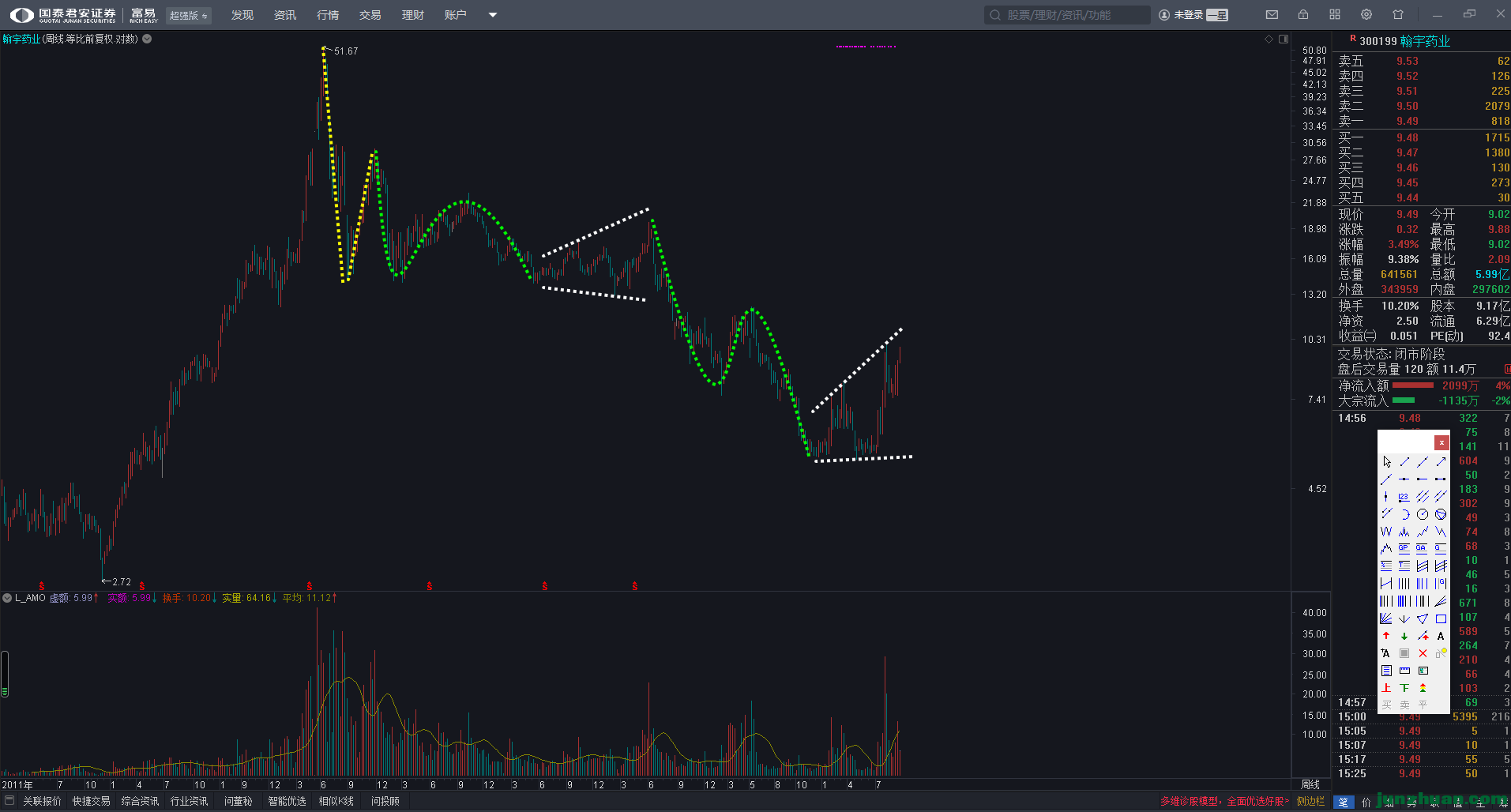The height and width of the screenshot is (812, 1511).
Task: Click the lock screen icon
Action: click(1303, 15)
